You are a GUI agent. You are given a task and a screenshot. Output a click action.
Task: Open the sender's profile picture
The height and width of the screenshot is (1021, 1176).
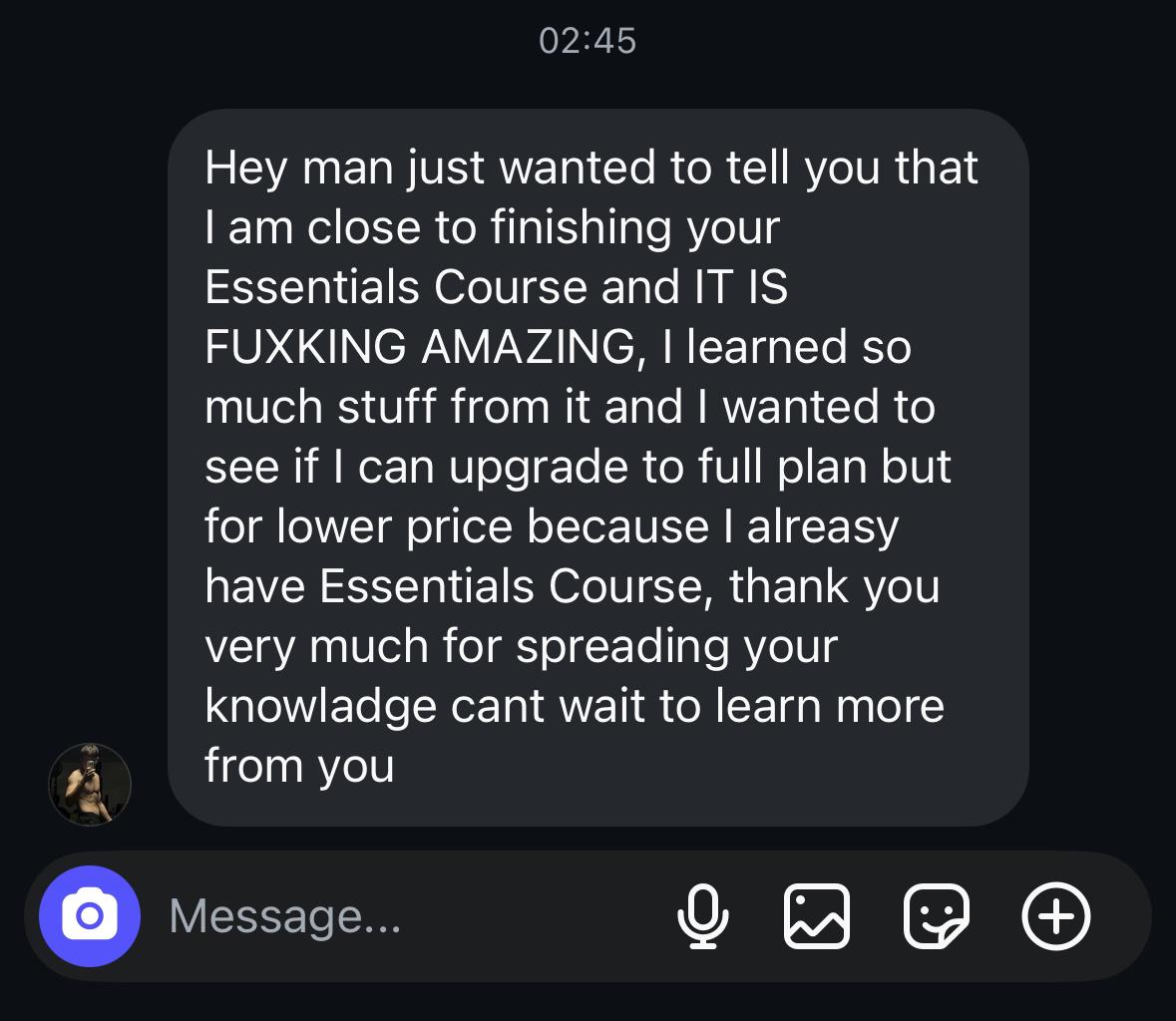pyautogui.click(x=90, y=785)
